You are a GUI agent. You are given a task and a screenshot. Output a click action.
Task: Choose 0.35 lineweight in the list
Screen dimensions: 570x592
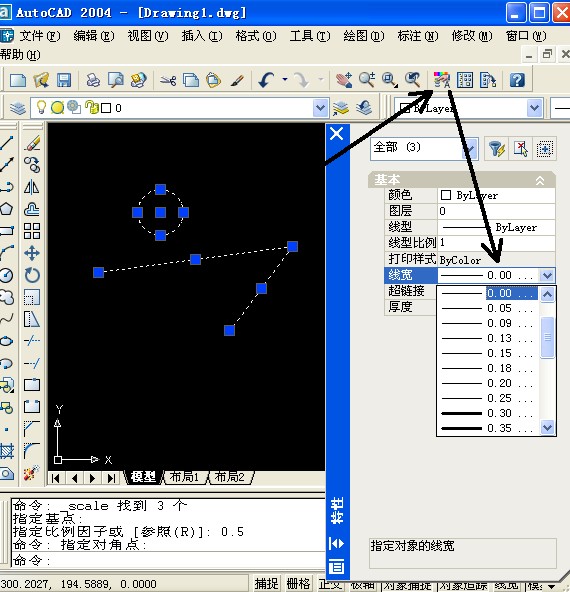488,428
